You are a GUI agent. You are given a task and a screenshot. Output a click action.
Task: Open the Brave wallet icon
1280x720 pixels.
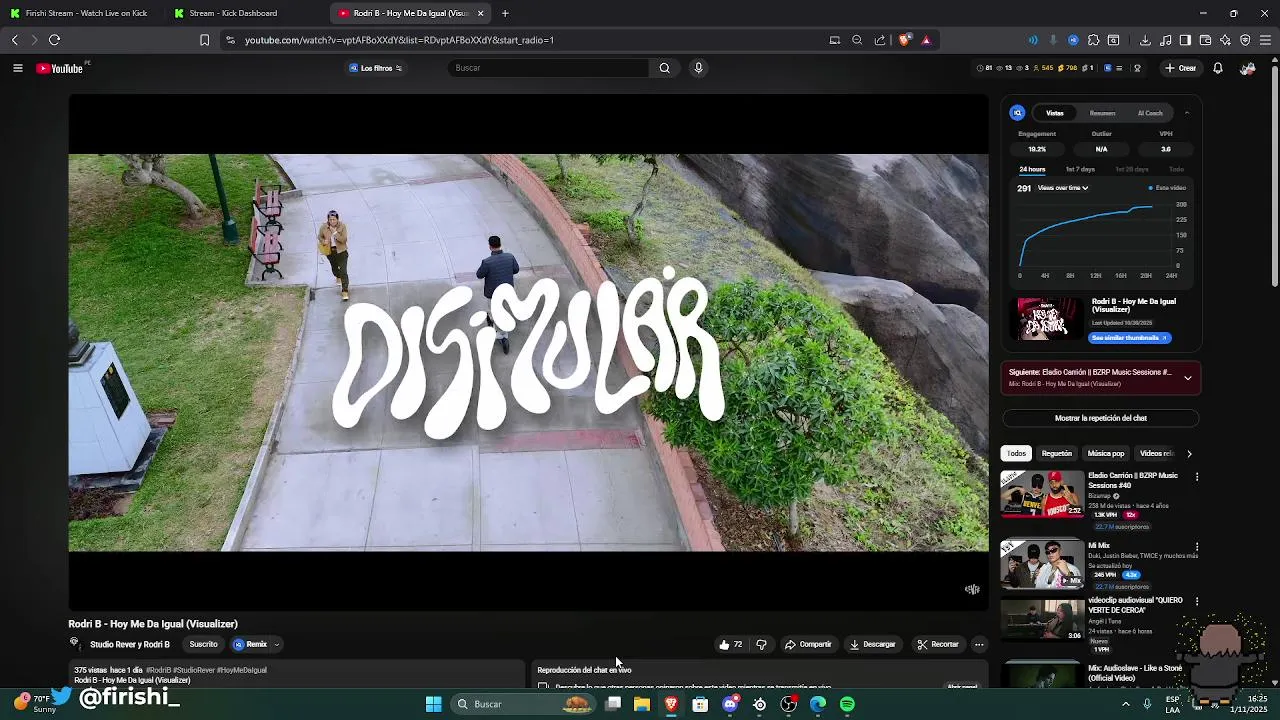pyautogui.click(x=1205, y=40)
